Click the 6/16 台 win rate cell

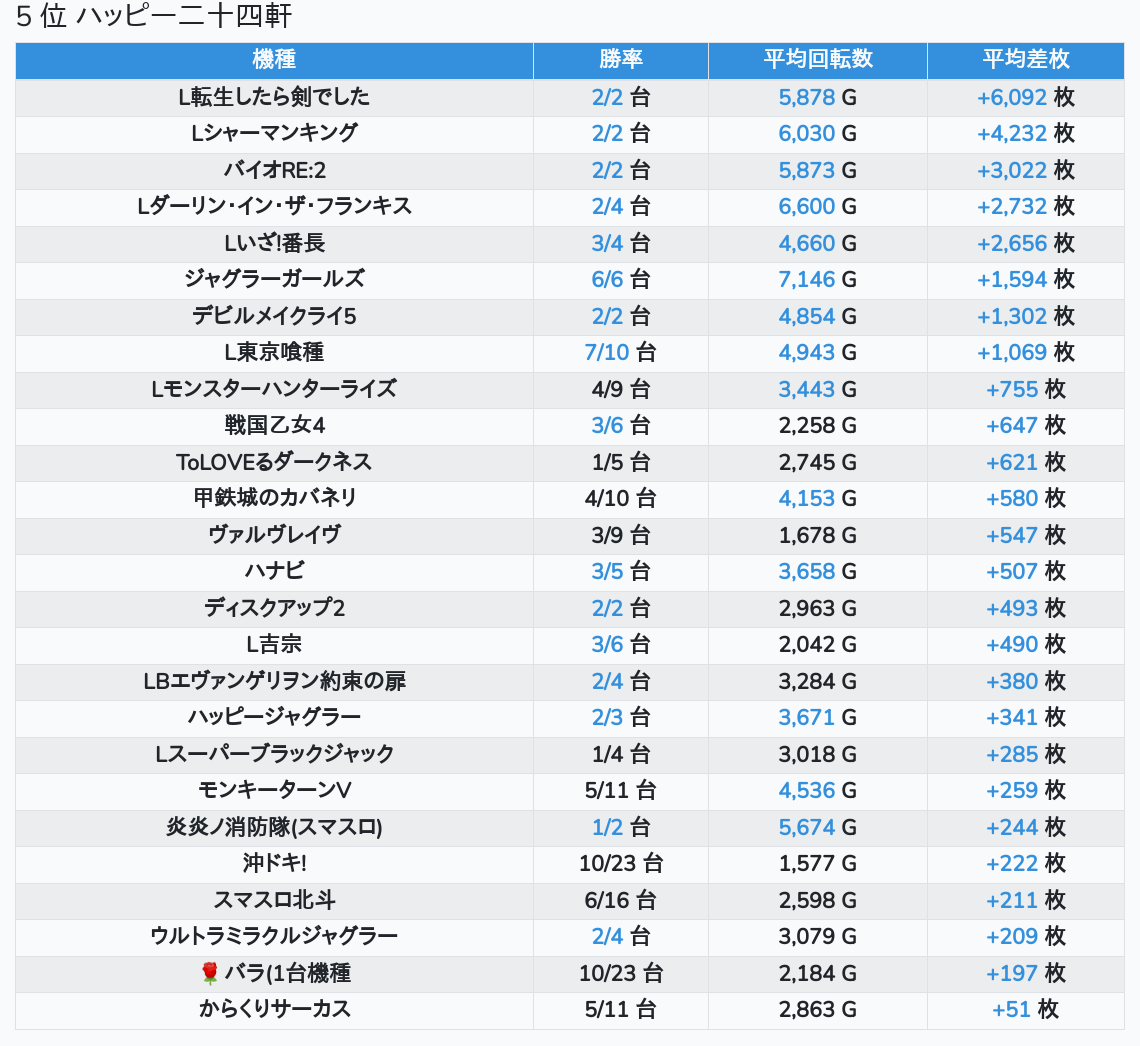pyautogui.click(x=621, y=900)
